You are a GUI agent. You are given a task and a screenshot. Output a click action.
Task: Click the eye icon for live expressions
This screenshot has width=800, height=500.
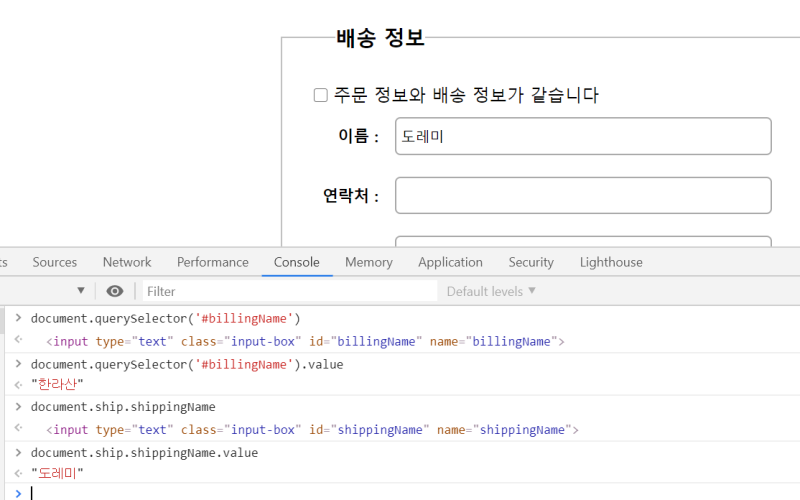[x=115, y=291]
